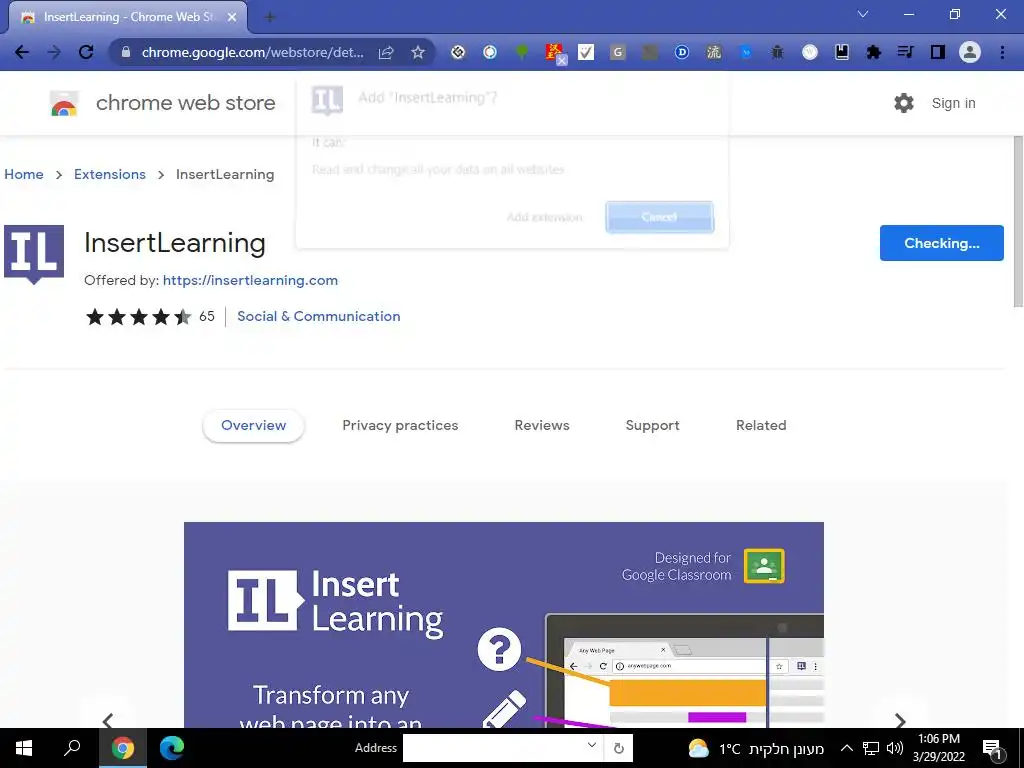Open the checkmark extension icon
Screen dimensions: 1024x768
coord(586,52)
